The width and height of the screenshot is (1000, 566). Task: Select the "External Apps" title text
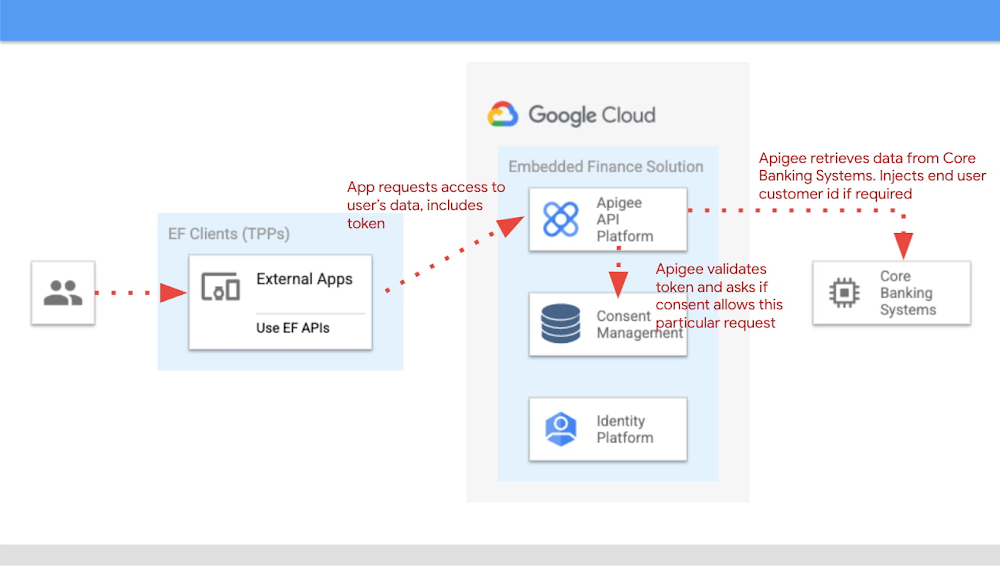pyautogui.click(x=304, y=279)
